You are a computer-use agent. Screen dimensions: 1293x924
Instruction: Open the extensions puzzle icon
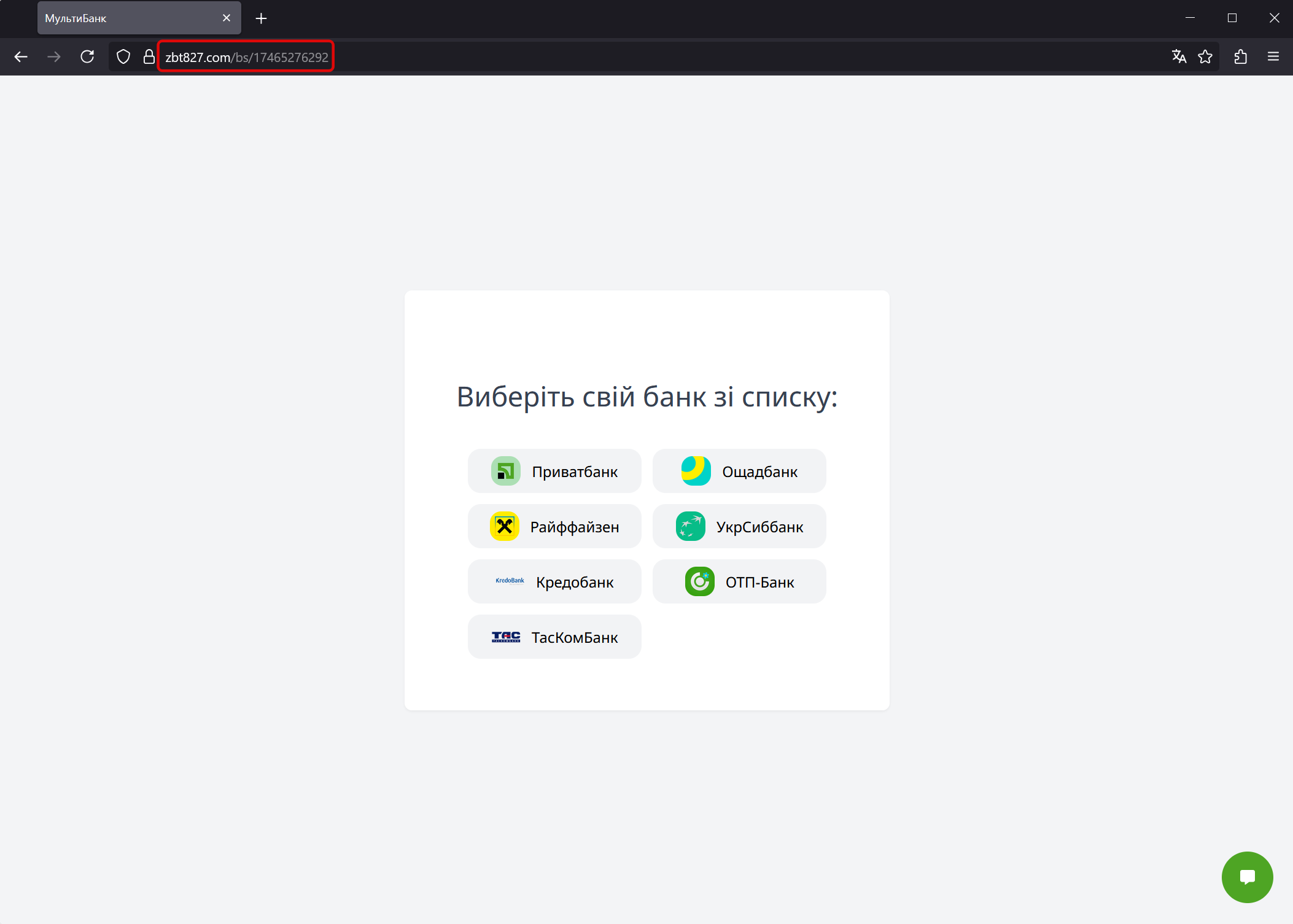point(1241,57)
